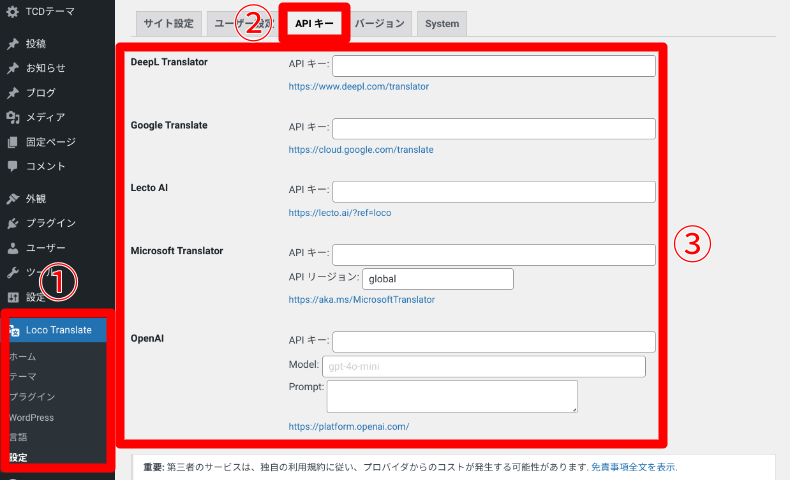Open the ブログ menu item

(x=41, y=93)
